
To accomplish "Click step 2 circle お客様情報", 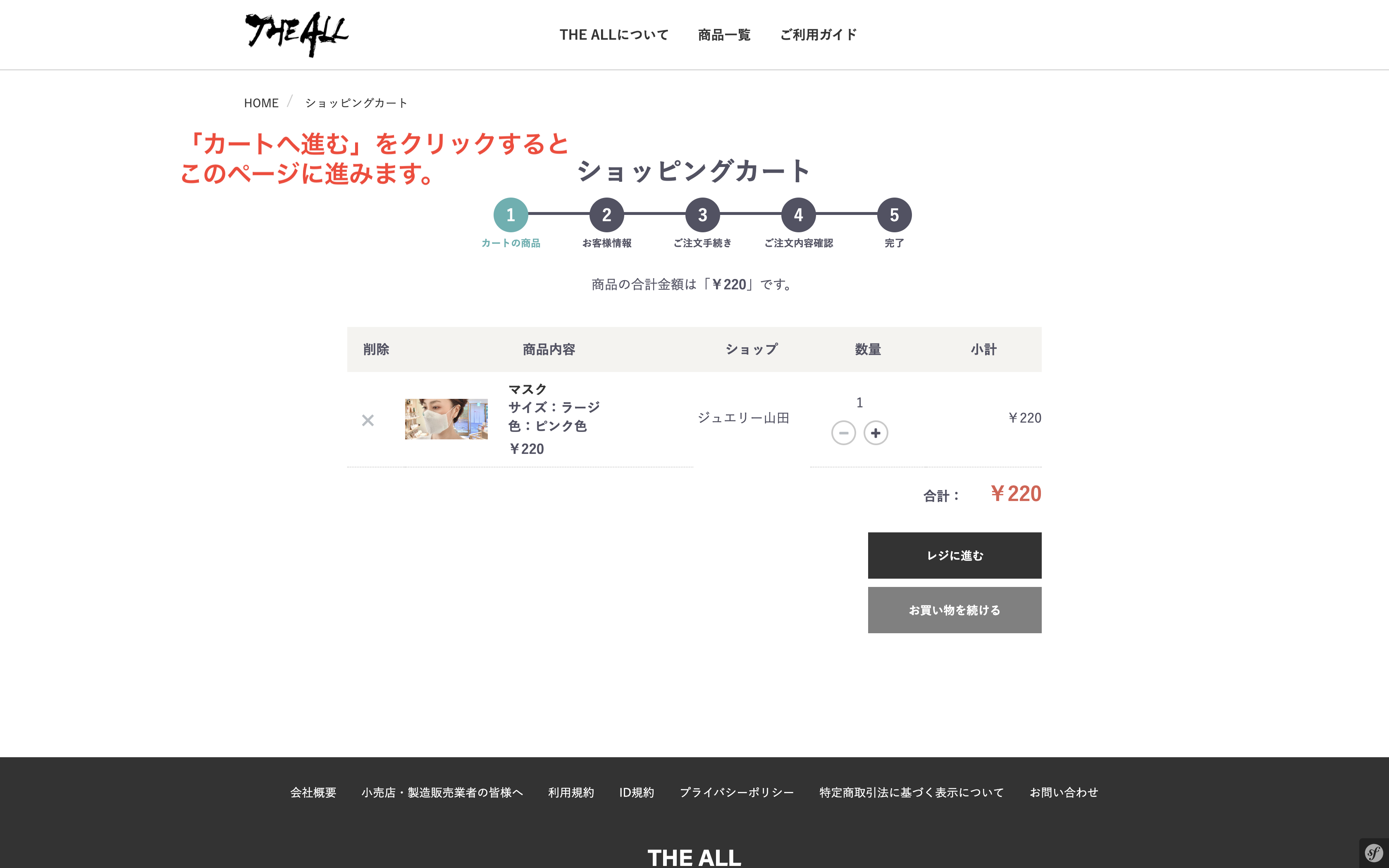I will 606,215.
